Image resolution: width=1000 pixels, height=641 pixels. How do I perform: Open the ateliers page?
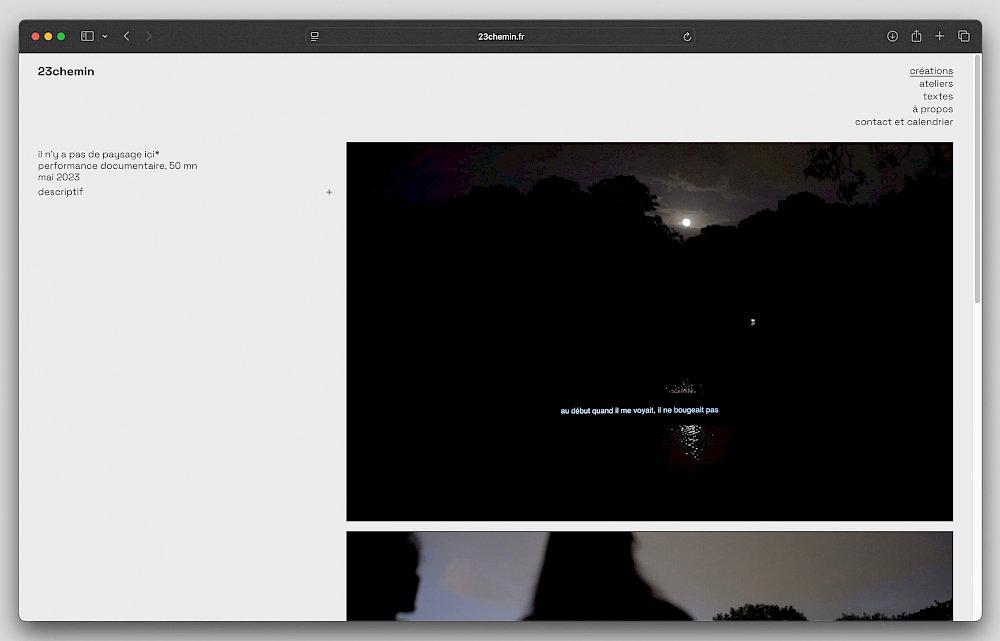[x=936, y=84]
